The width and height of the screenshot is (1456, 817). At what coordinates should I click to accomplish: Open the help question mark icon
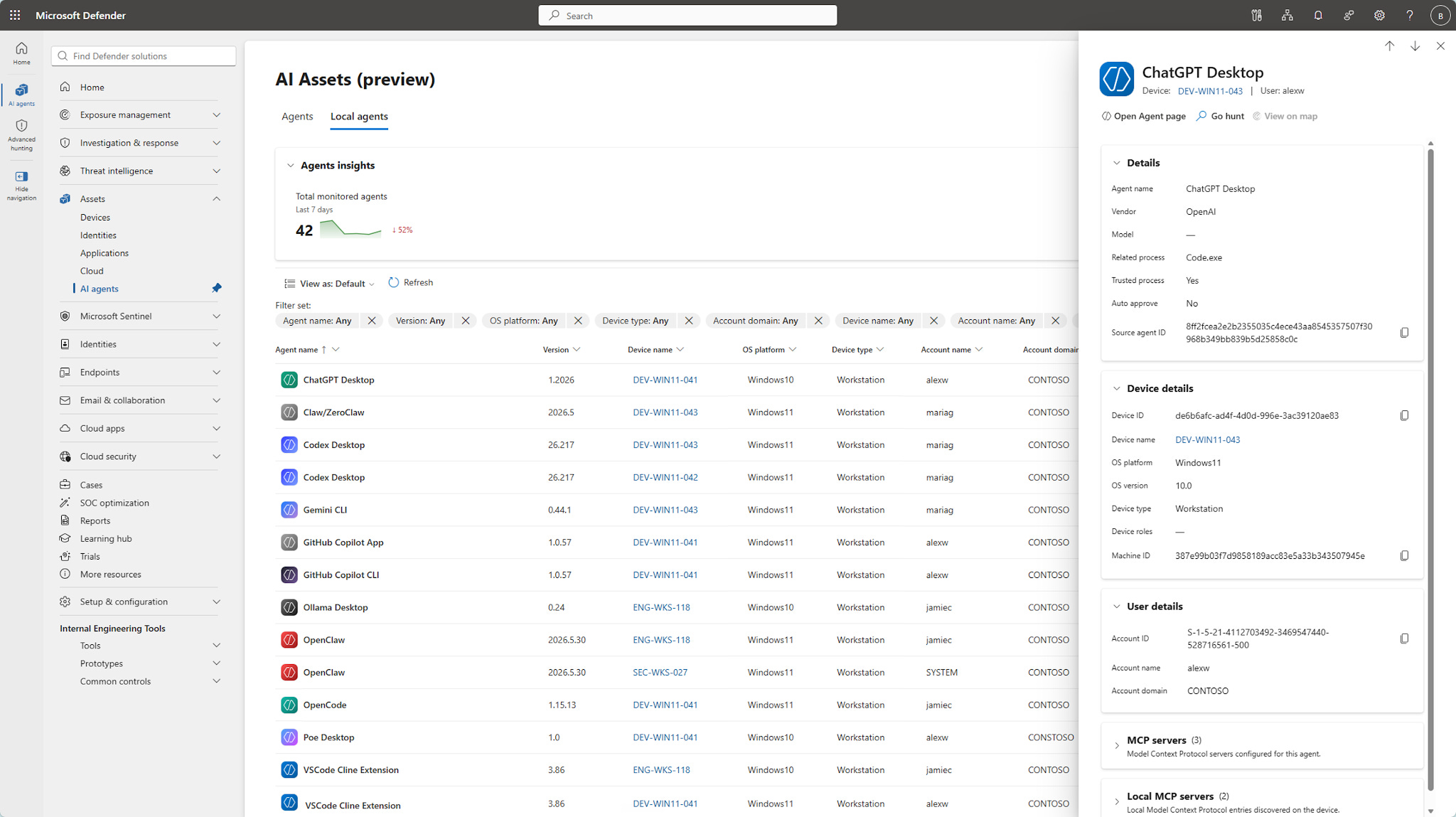point(1410,15)
